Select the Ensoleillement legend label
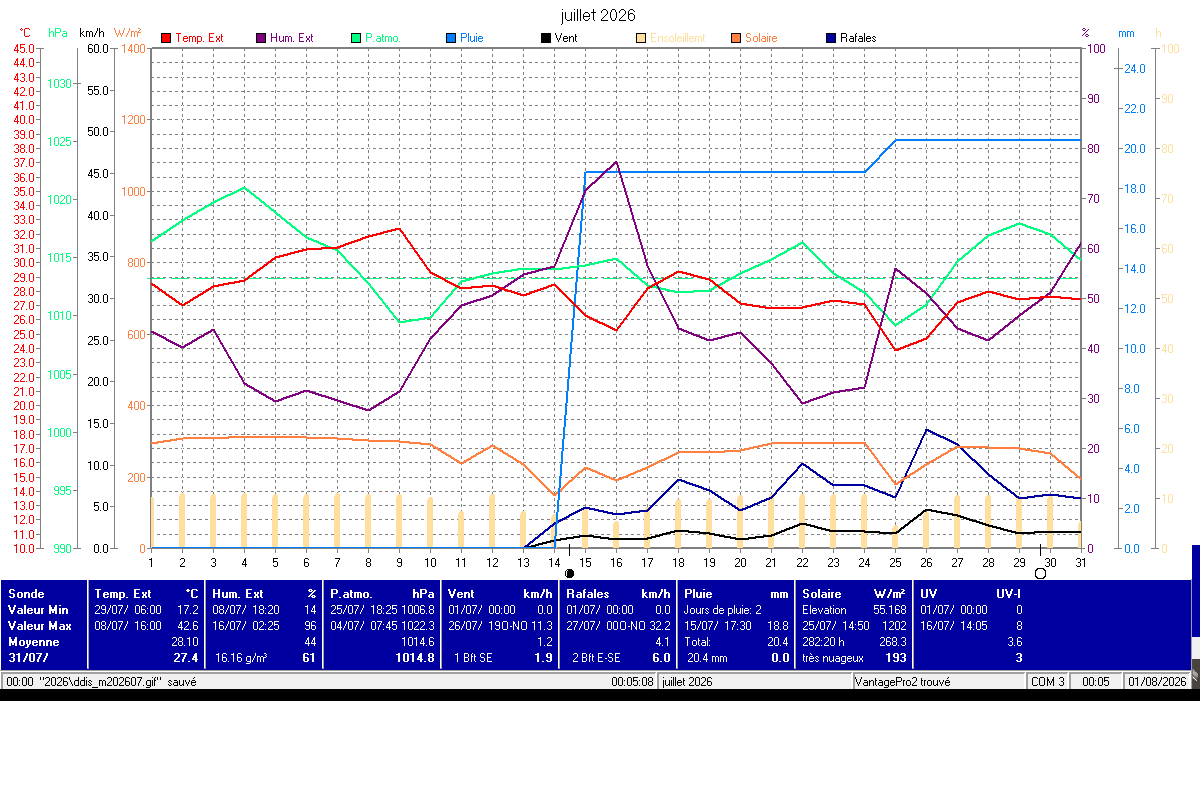This screenshot has height=787, width=1200. pyautogui.click(x=677, y=38)
